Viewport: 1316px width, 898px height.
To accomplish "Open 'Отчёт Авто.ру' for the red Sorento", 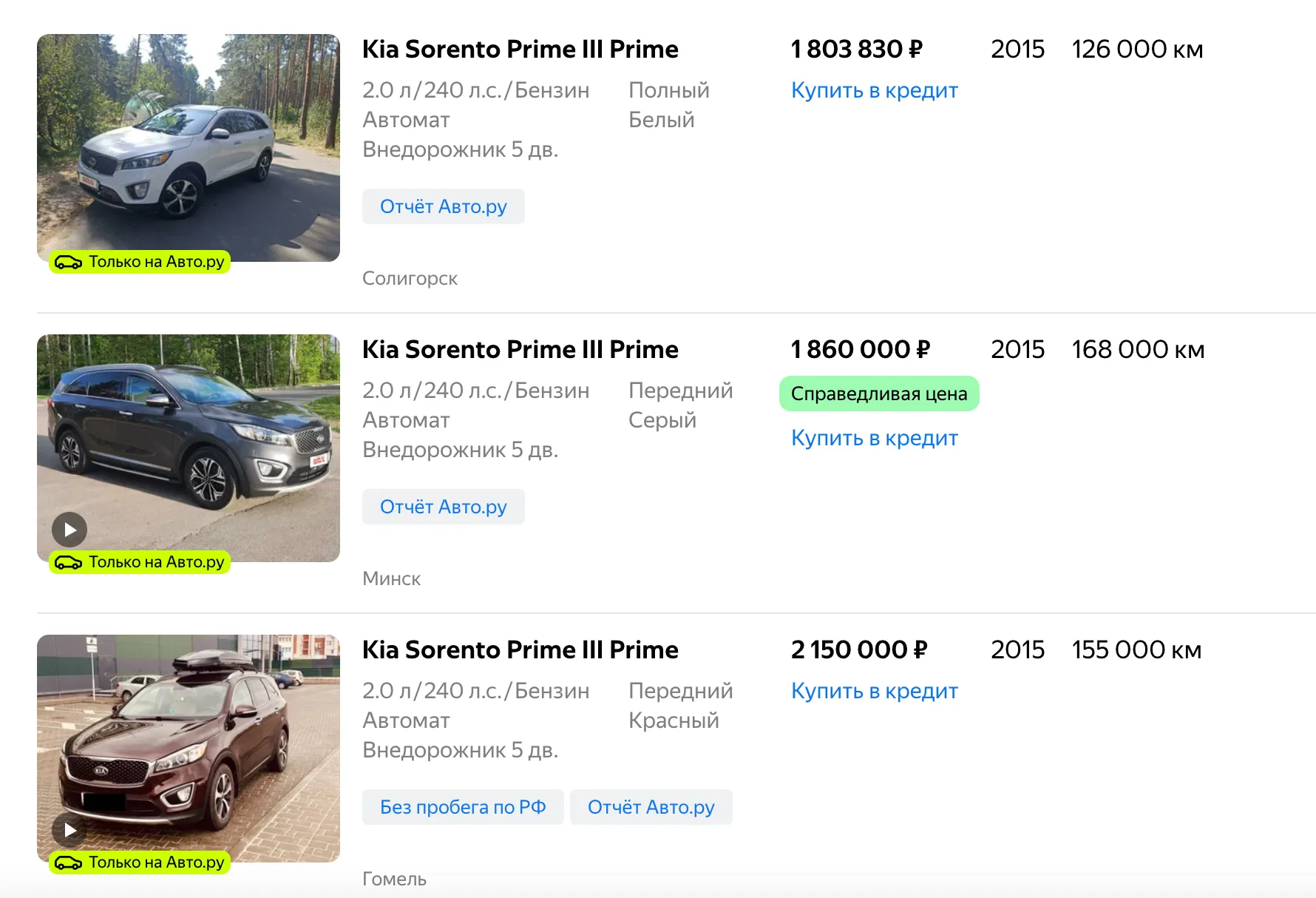I will point(651,807).
